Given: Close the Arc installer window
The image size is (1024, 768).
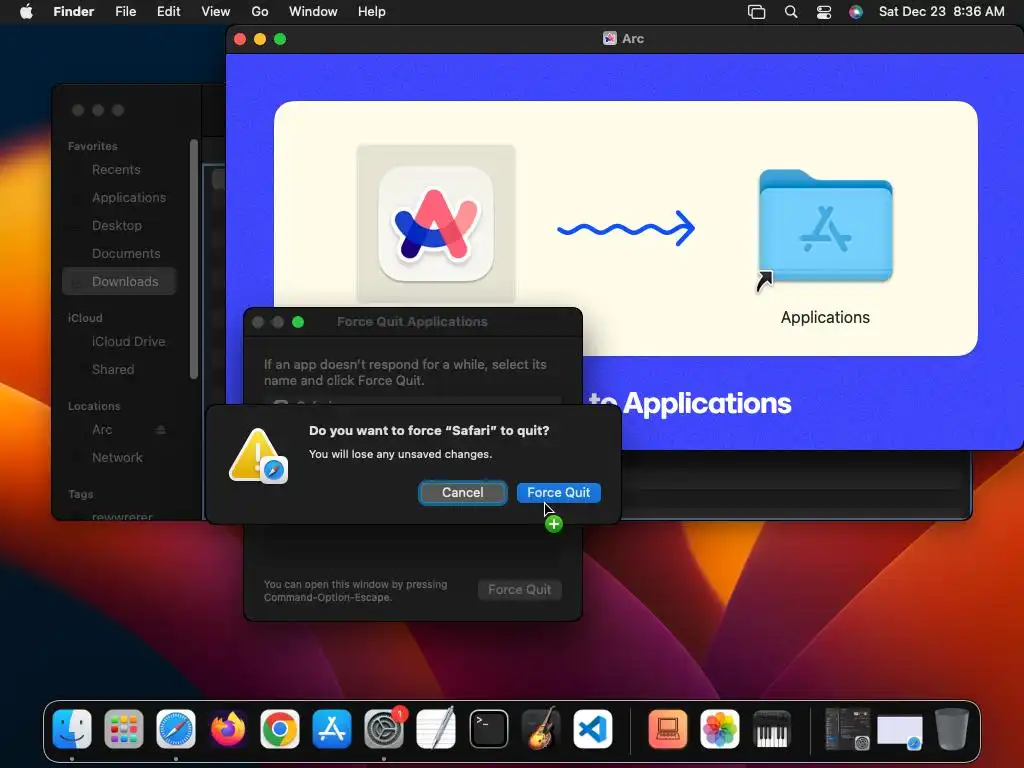Looking at the screenshot, I should 240,39.
